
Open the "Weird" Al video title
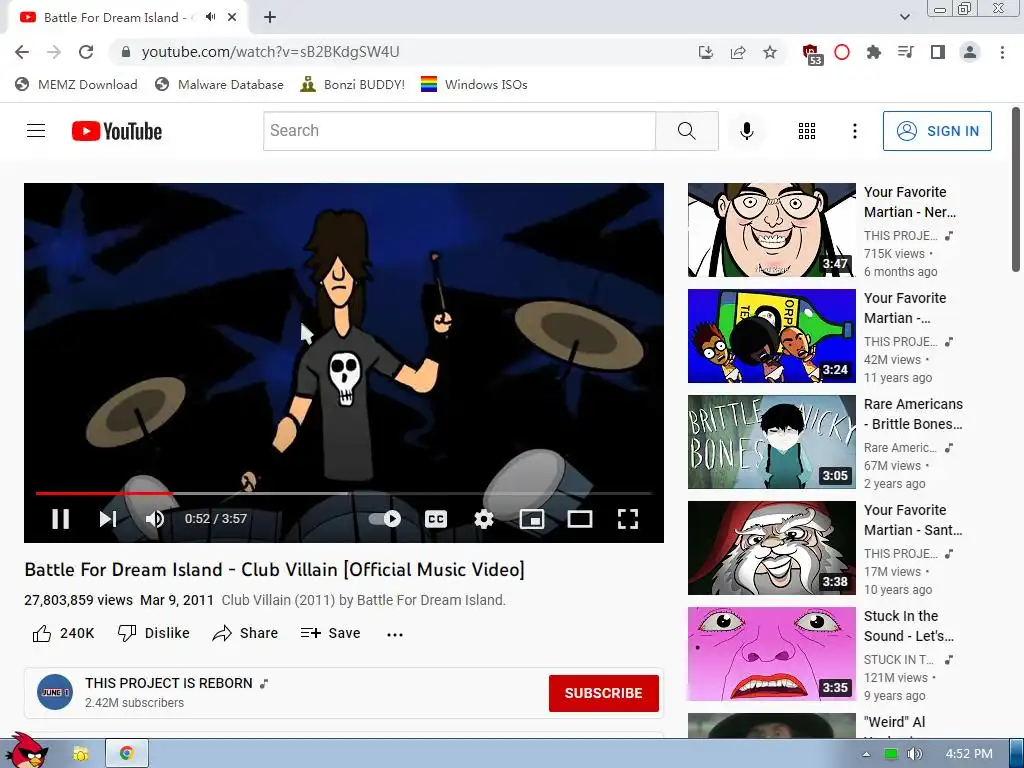pyautogui.click(x=895, y=722)
